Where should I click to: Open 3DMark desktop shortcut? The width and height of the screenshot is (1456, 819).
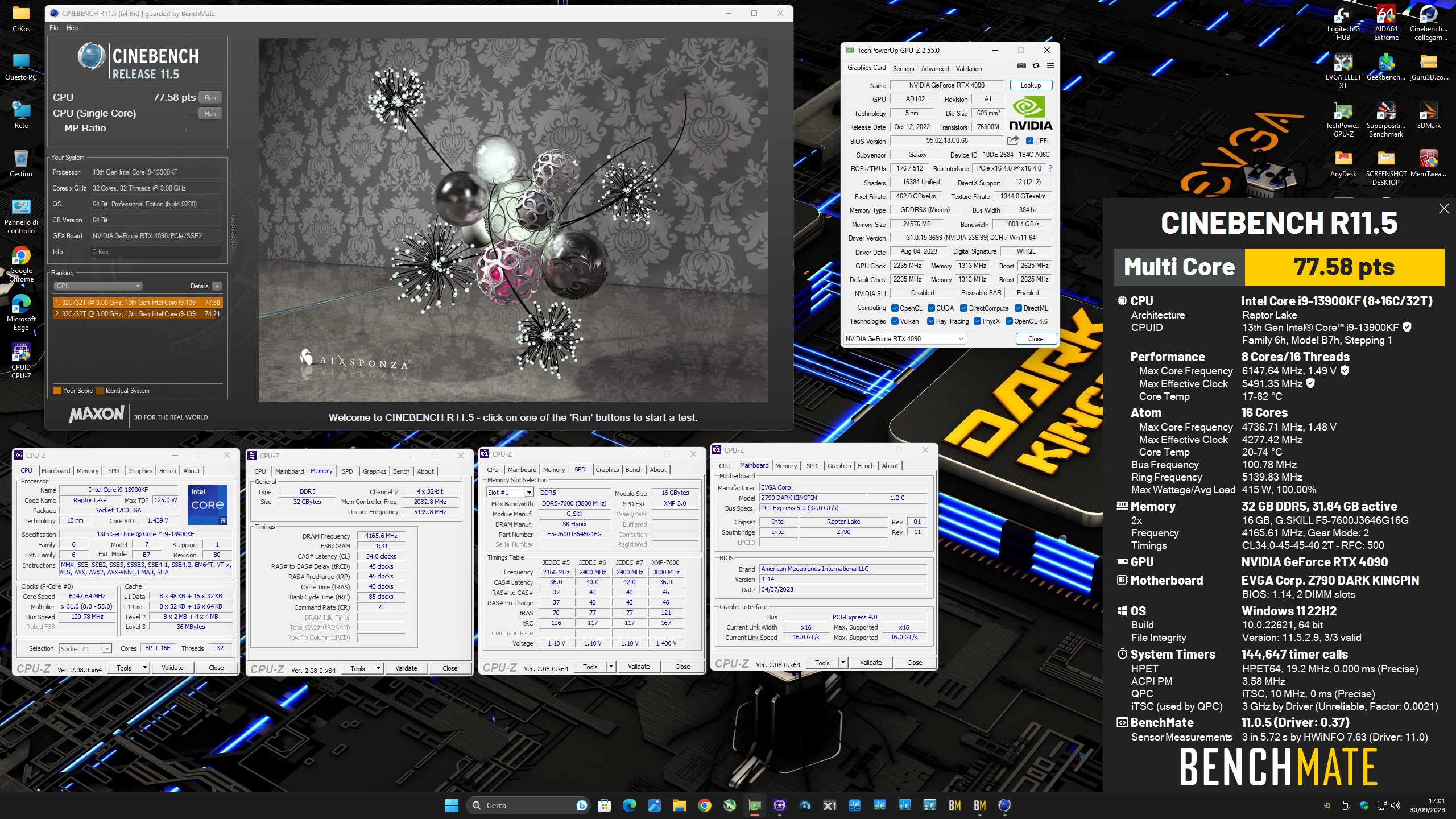[x=1429, y=115]
